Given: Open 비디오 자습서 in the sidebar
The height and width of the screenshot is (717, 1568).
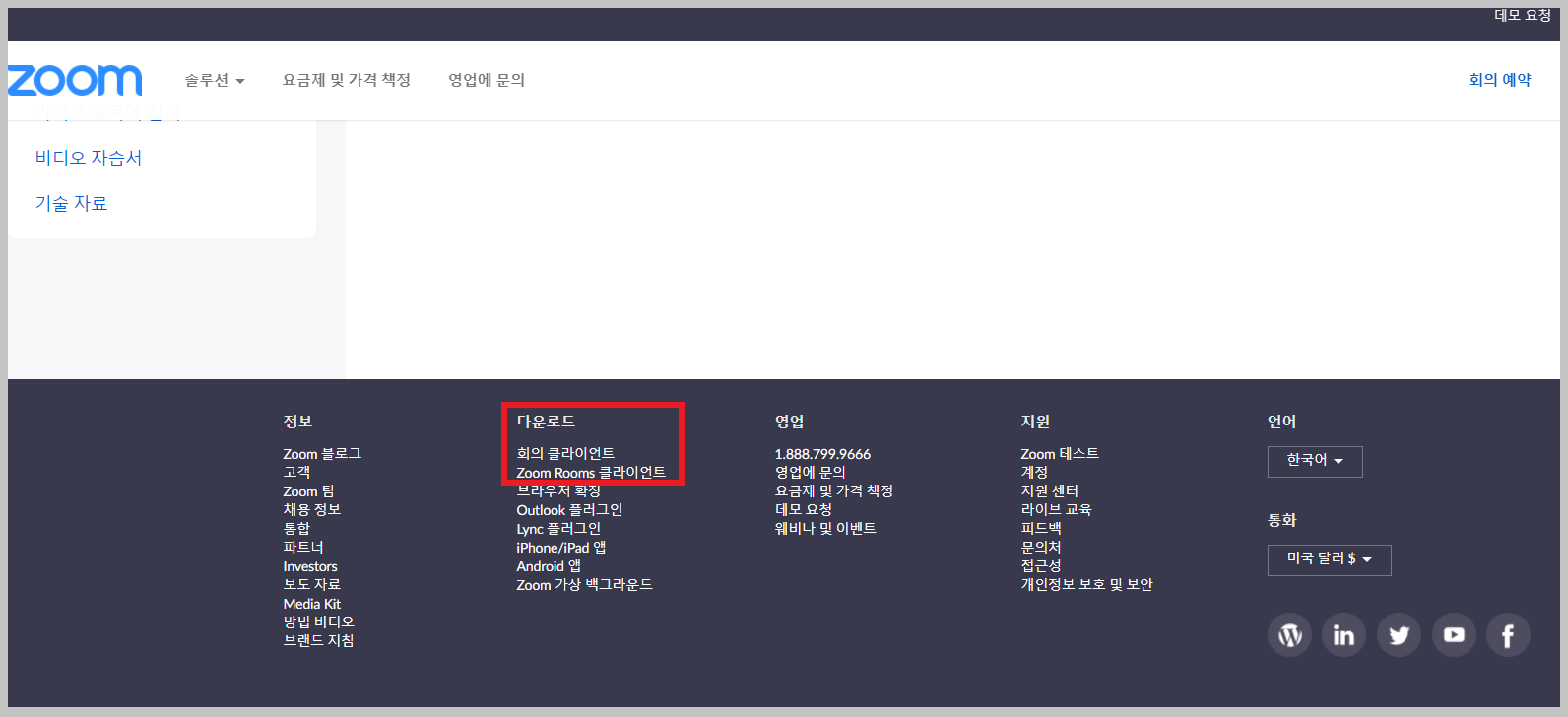Looking at the screenshot, I should (89, 158).
